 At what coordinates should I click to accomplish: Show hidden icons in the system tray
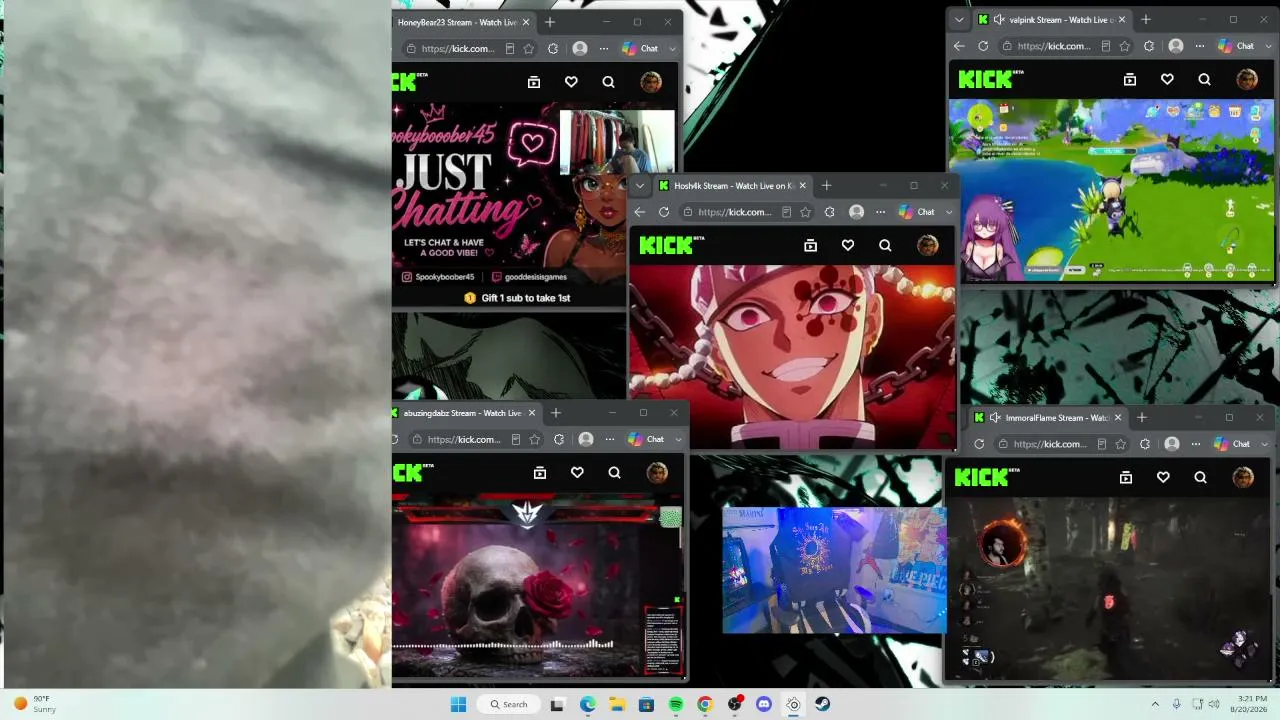click(x=1155, y=704)
